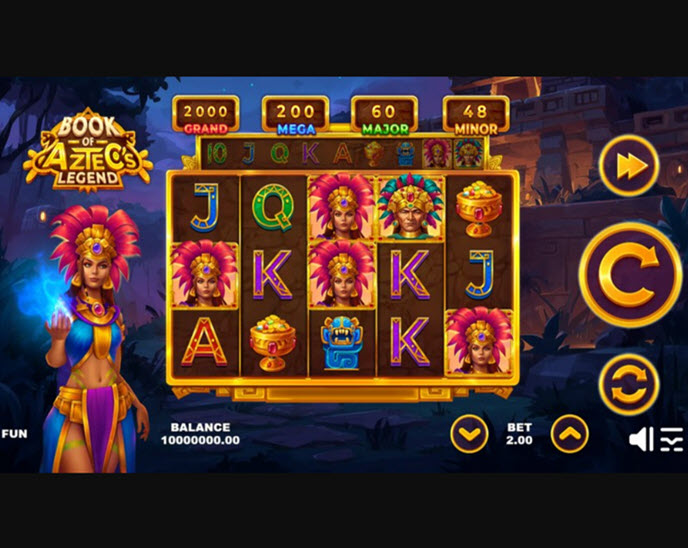Open the settings menu sliders icon
Screen dimensions: 688x548
point(671,439)
